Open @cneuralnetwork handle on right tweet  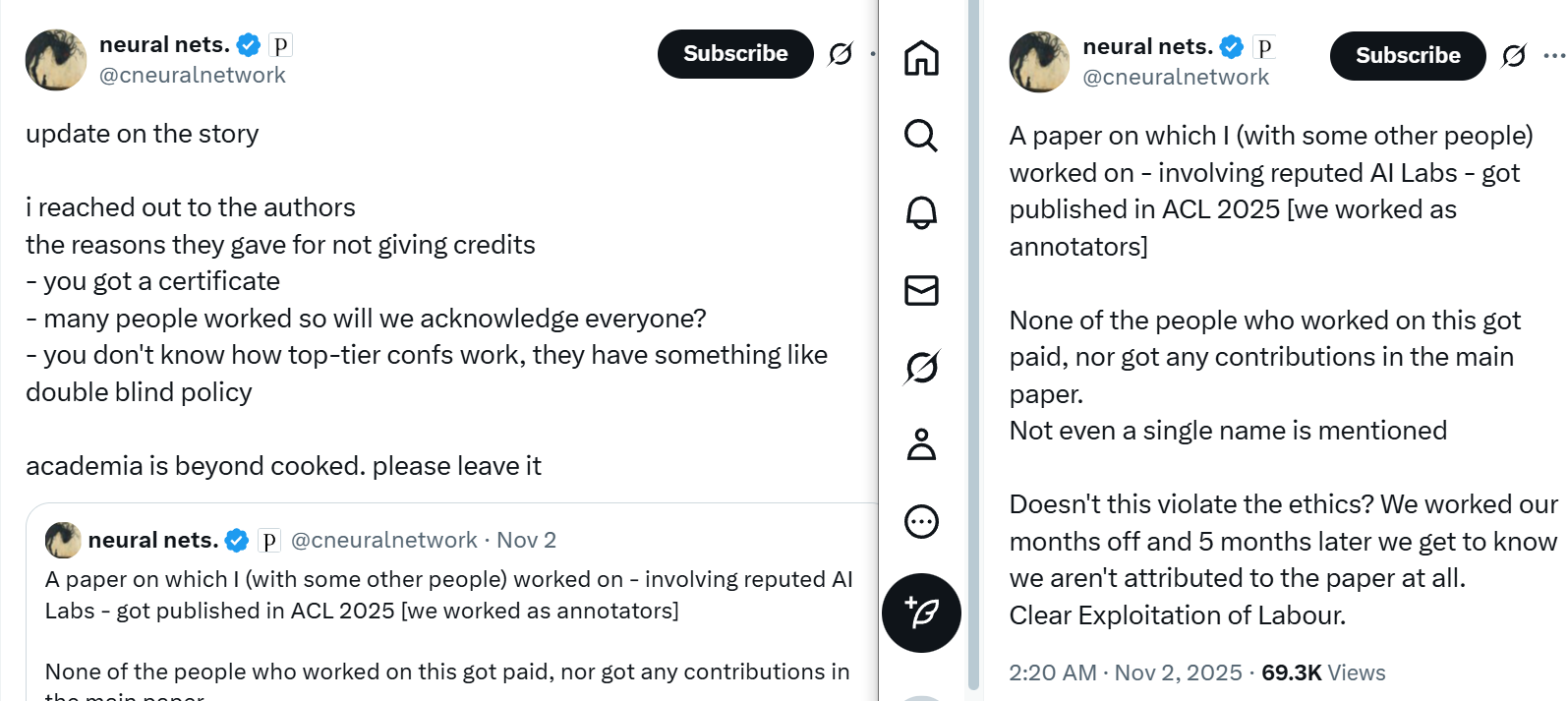1176,78
